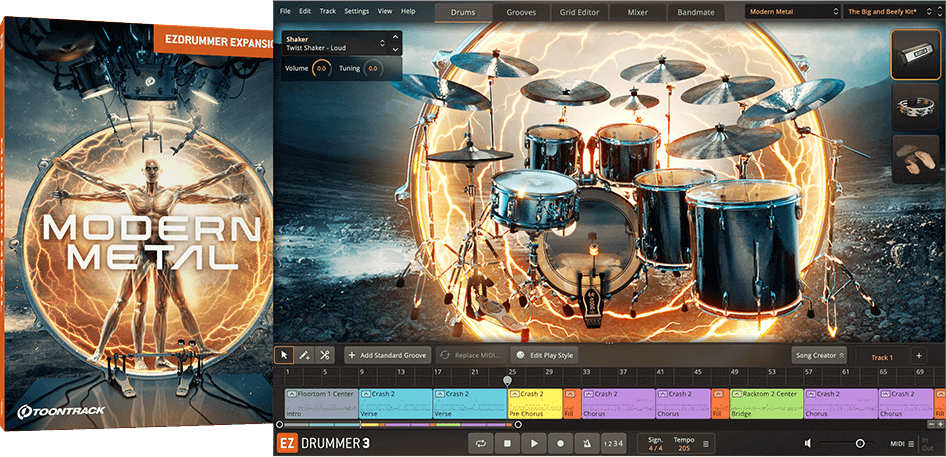Zoom in the timeline with plus button

pos(941,424)
